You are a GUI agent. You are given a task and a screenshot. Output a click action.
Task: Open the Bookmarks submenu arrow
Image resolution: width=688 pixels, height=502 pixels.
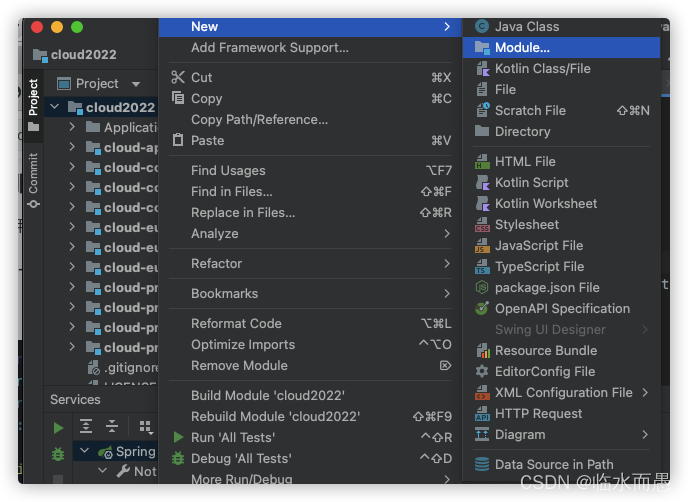[447, 293]
